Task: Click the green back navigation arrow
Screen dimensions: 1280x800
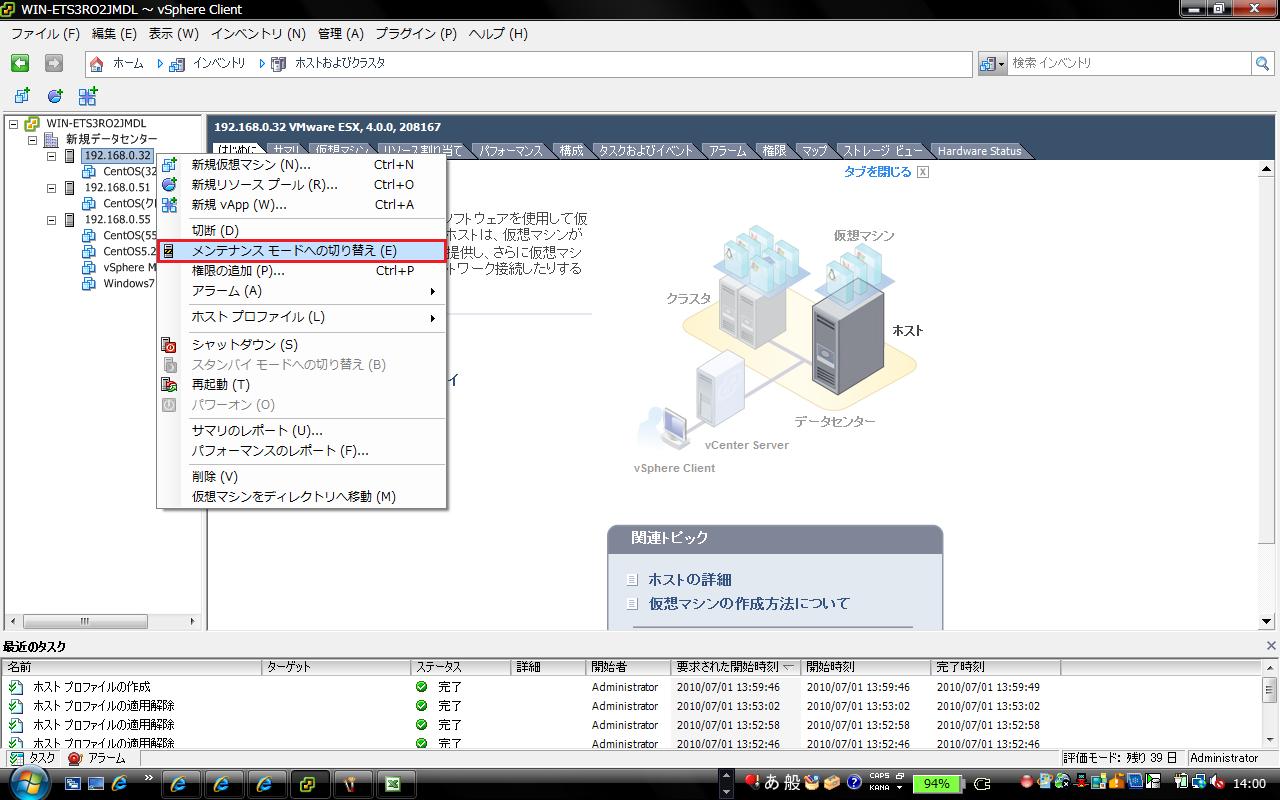Action: click(x=20, y=63)
